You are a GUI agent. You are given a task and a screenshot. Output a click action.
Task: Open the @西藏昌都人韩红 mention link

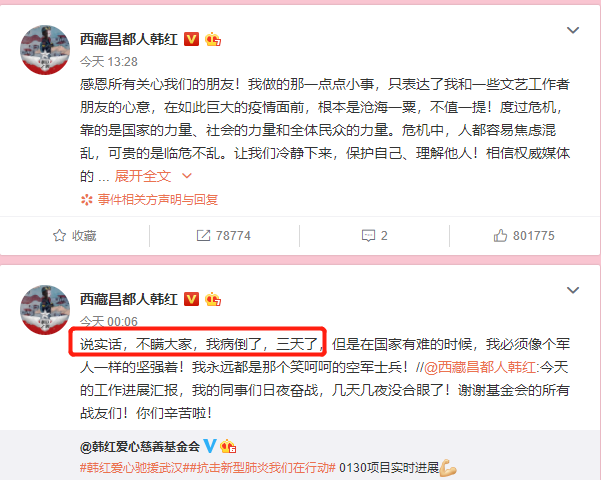click(480, 367)
